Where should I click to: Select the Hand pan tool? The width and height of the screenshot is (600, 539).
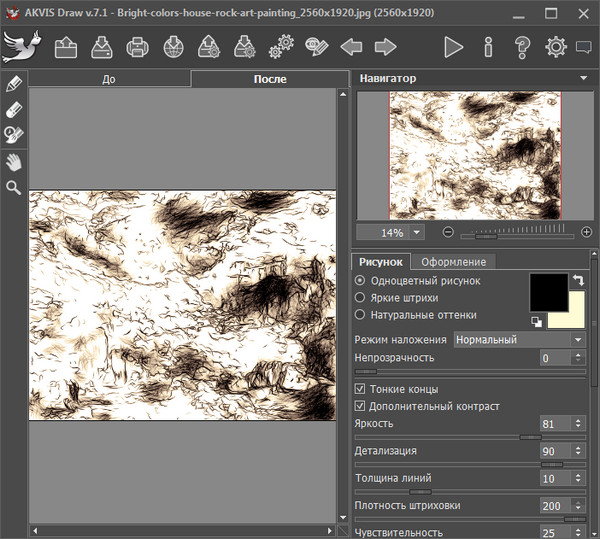click(x=14, y=161)
